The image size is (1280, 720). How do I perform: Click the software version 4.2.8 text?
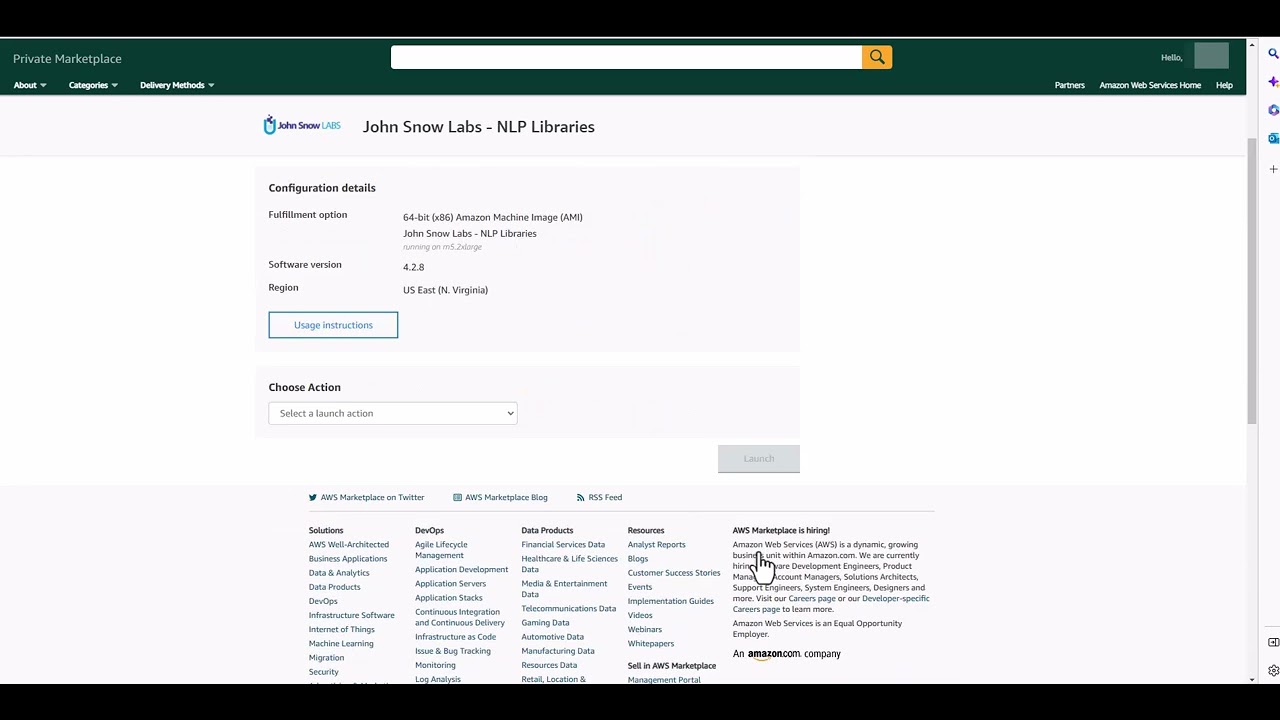[413, 267]
